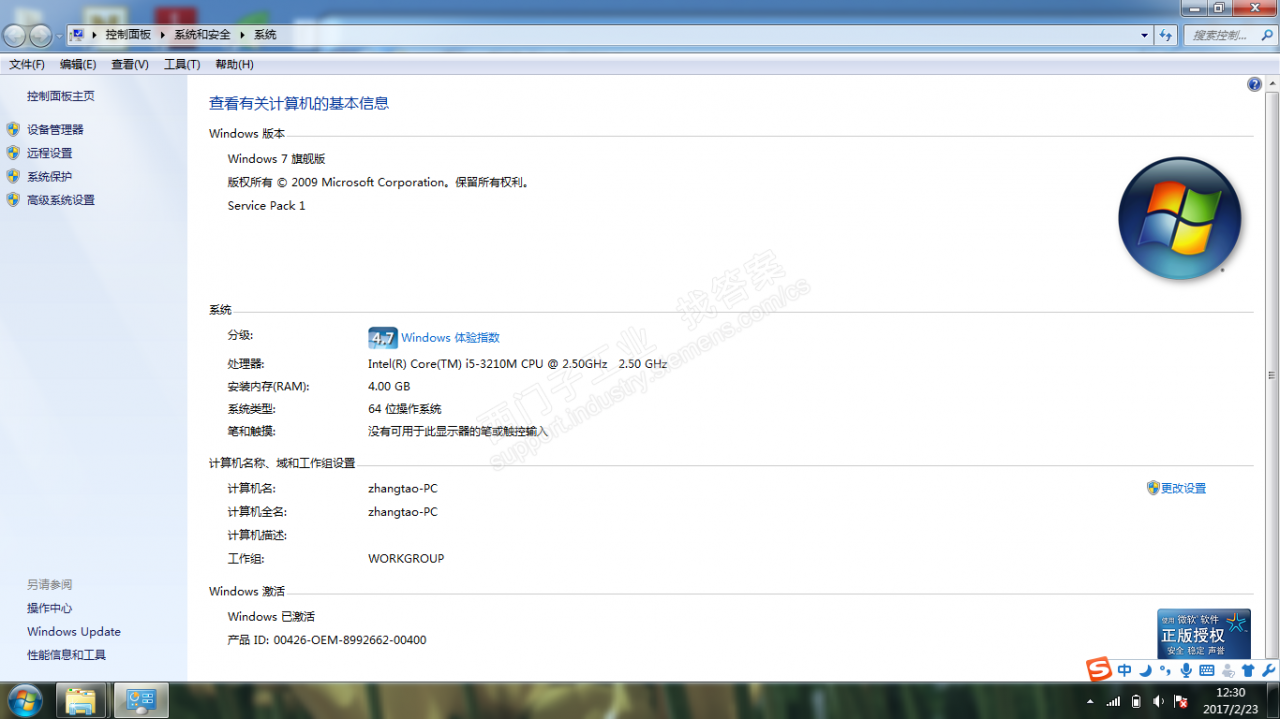Click the shield icon beside 设备管理器
This screenshot has height=719, width=1280.
click(13, 129)
